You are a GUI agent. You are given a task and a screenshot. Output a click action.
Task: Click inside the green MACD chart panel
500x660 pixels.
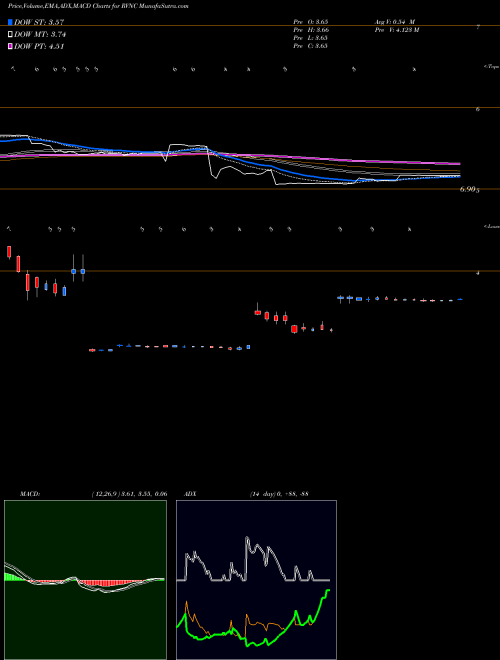click(x=85, y=580)
